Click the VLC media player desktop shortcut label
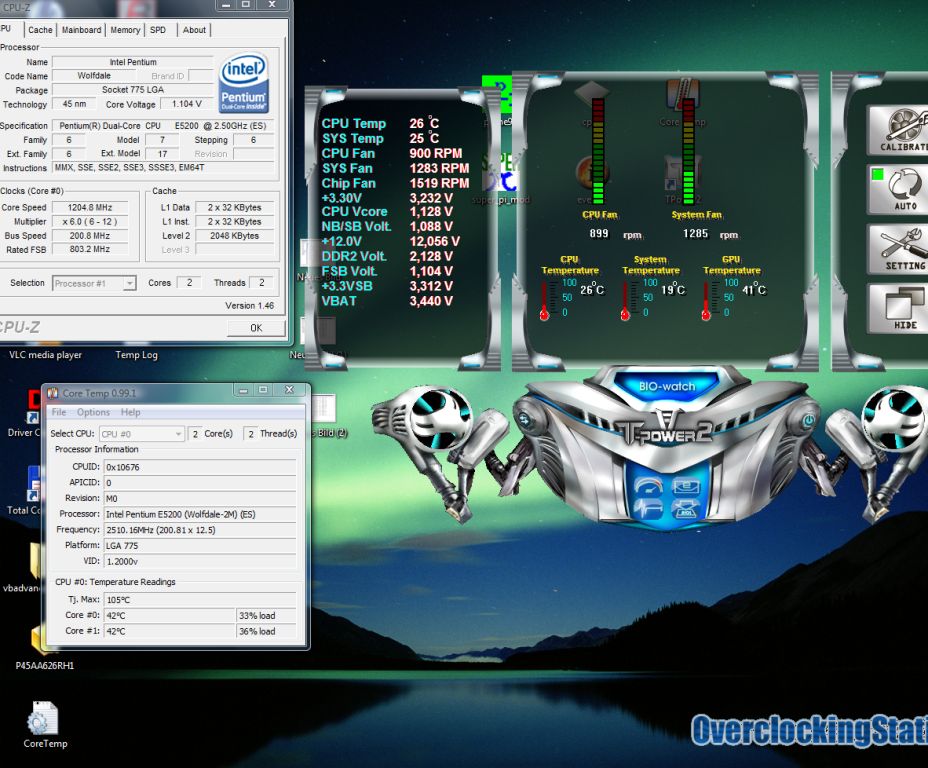The image size is (928, 768). point(45,355)
